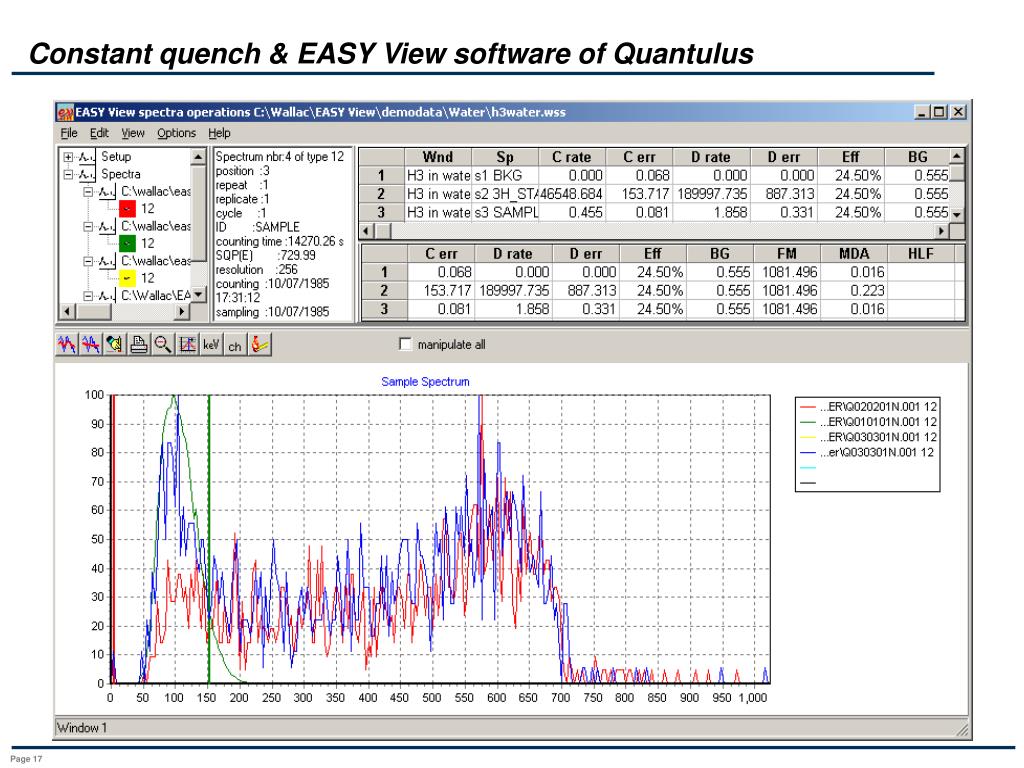Click the flashlight toolbar icon
The height and width of the screenshot is (768, 1024).
pyautogui.click(x=114, y=344)
